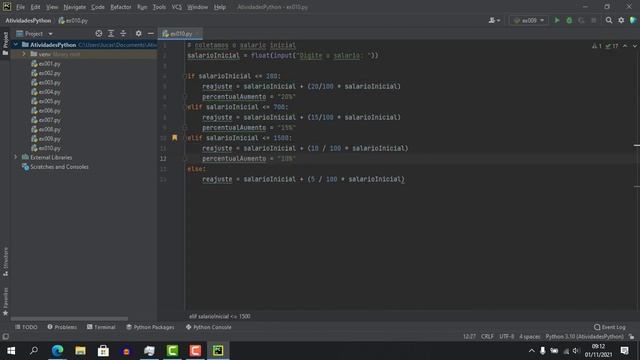The image size is (640, 360).
Task: Open the TODO tool window
Action: coord(26,327)
